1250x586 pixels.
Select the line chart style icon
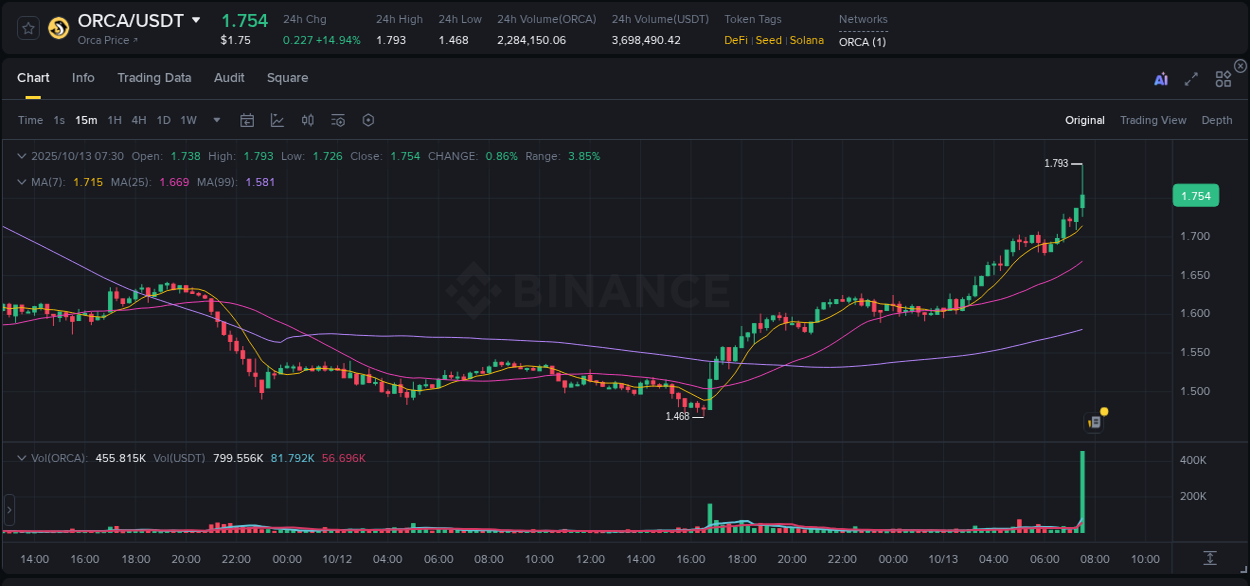(x=277, y=120)
